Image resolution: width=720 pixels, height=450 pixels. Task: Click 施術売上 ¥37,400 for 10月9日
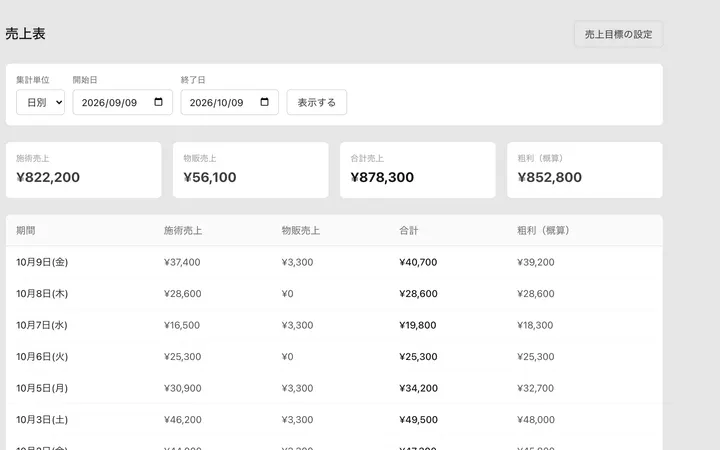coord(182,262)
